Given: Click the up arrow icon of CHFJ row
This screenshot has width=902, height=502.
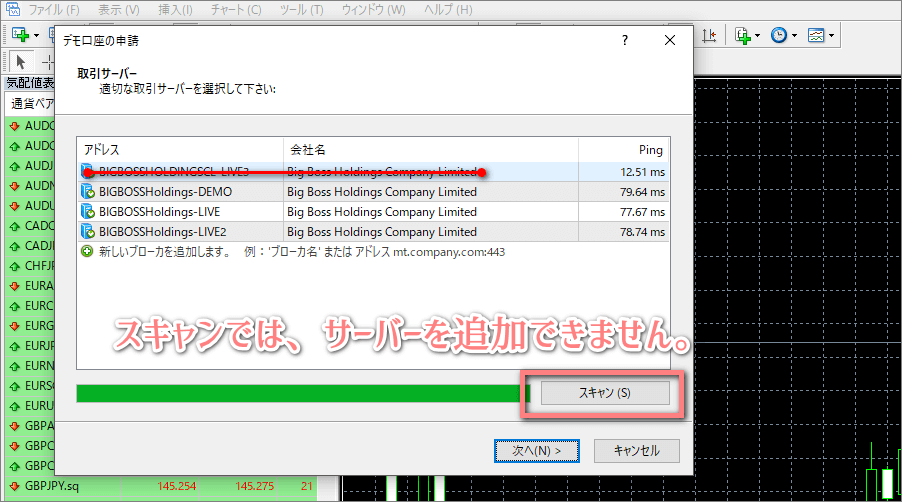Looking at the screenshot, I should 15,266.
